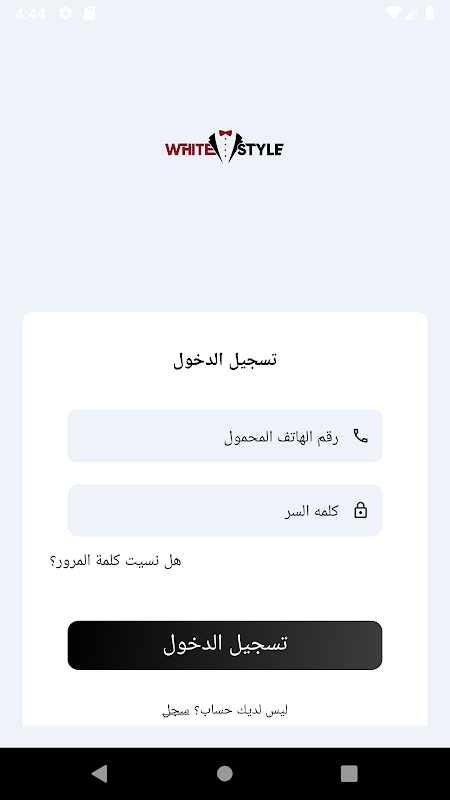
Task: Tap the 4:44 clock in status bar
Action: point(31,13)
